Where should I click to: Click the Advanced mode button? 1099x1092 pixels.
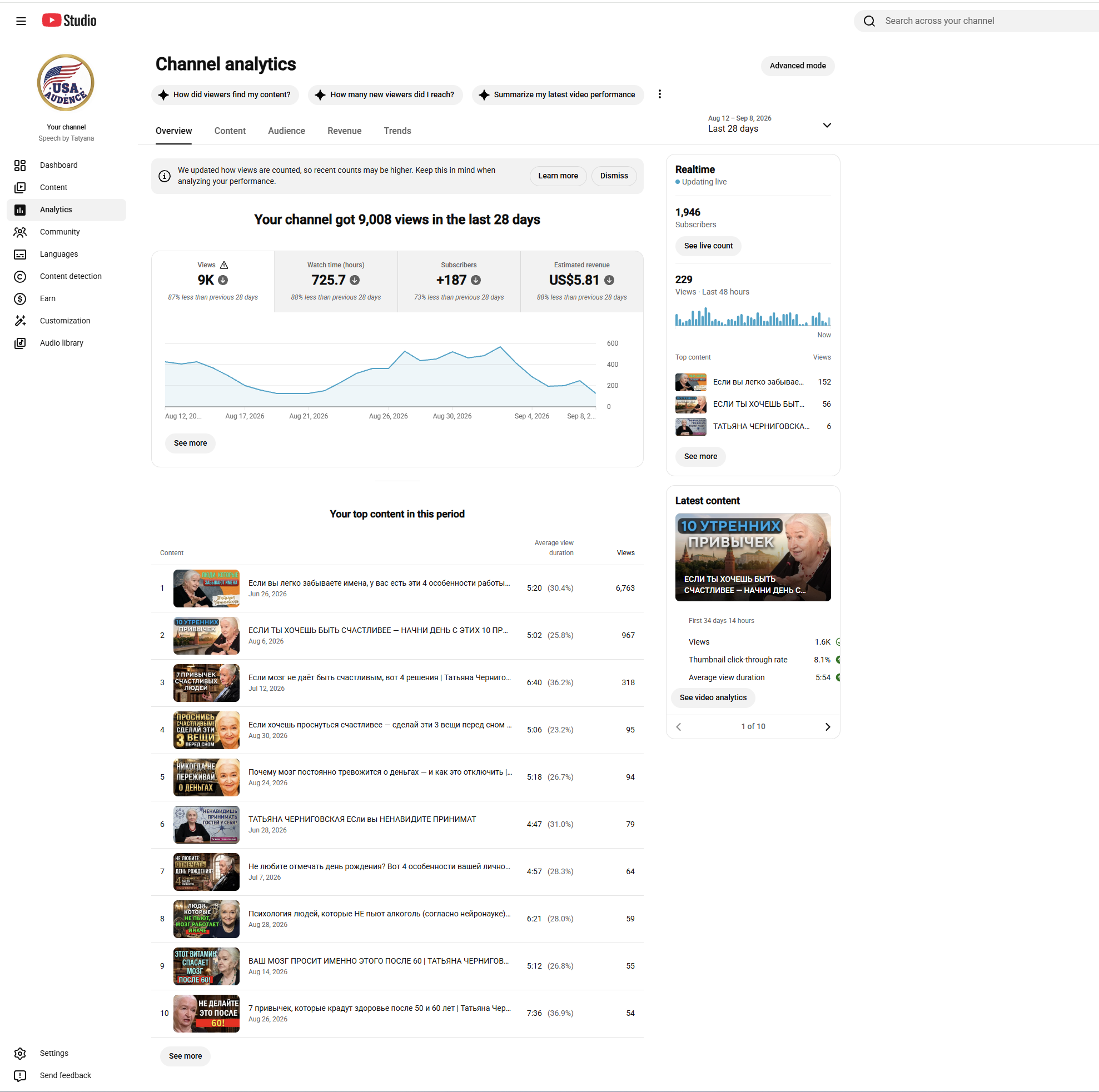tap(797, 66)
